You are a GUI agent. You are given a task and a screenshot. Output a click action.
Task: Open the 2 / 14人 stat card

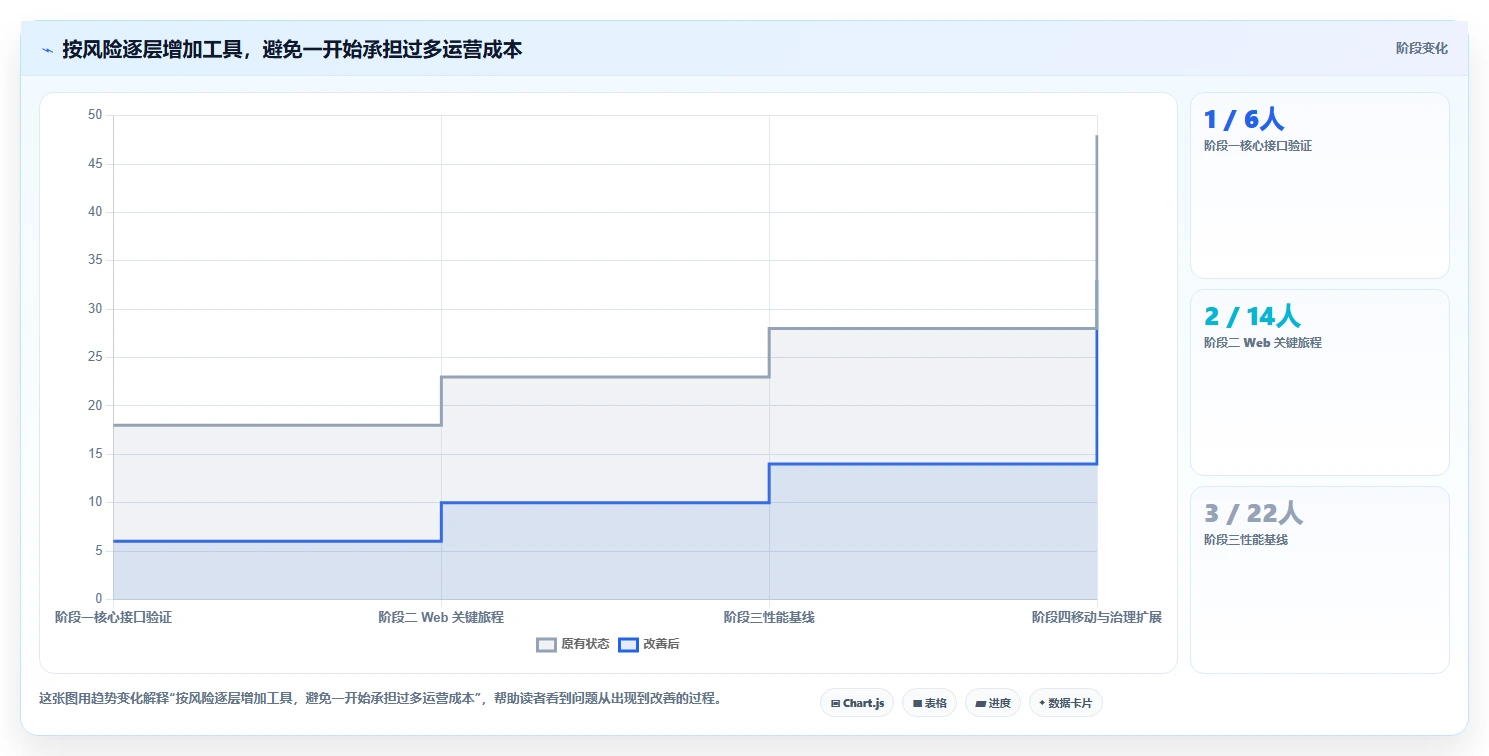click(x=1319, y=382)
